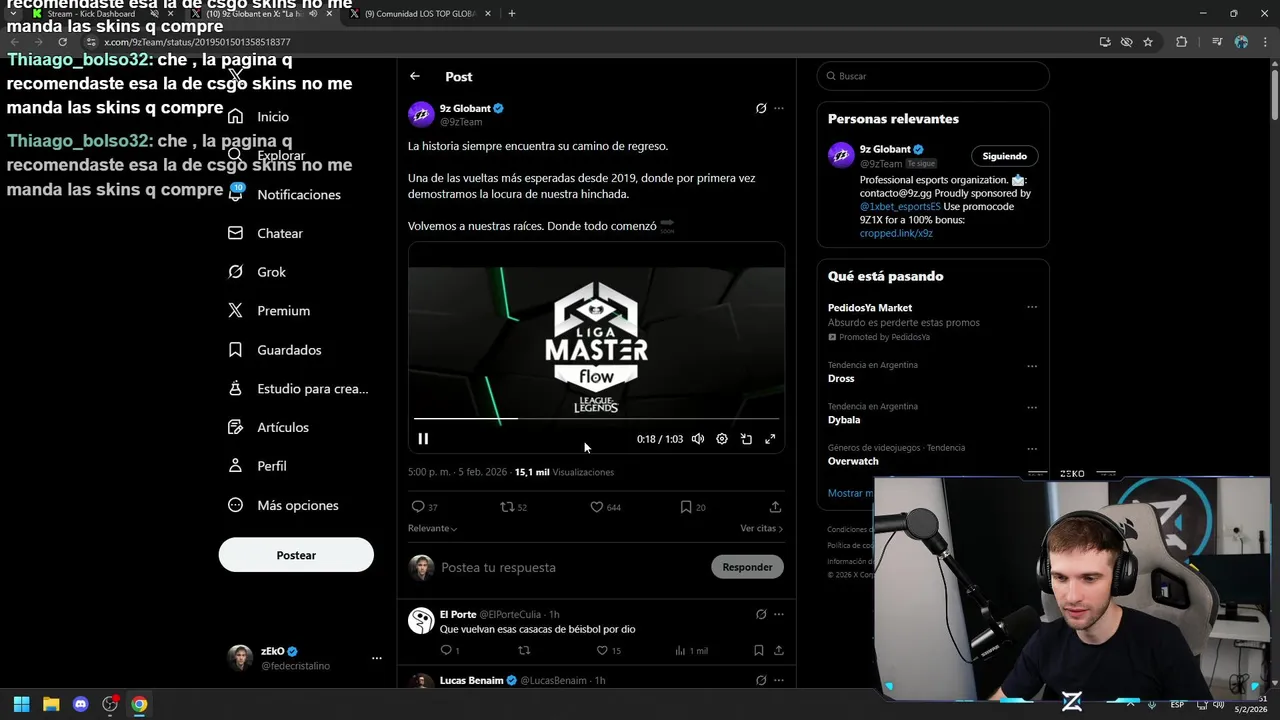Image resolution: width=1280 pixels, height=720 pixels.
Task: Open a new Chrome tab
Action: coord(512,14)
